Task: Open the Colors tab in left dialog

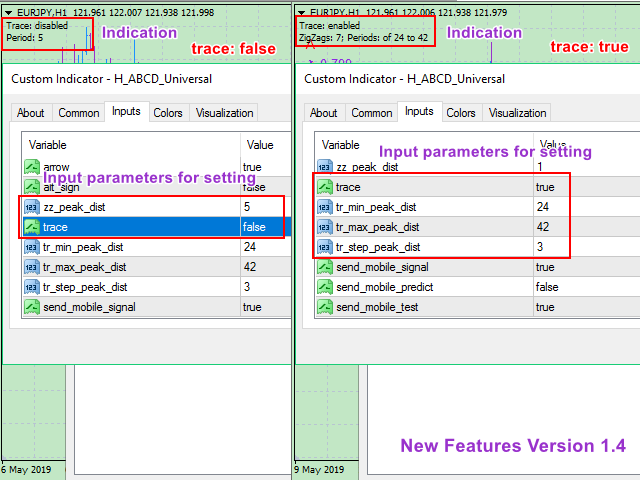Action: (168, 113)
